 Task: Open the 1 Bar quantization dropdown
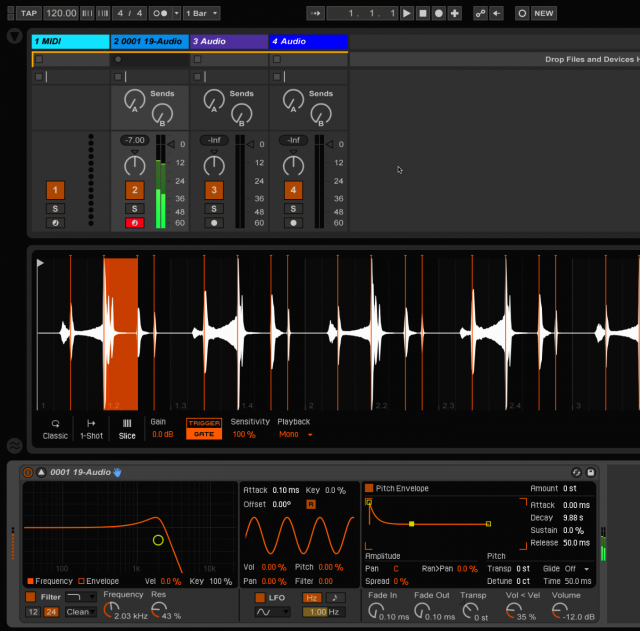[x=202, y=14]
